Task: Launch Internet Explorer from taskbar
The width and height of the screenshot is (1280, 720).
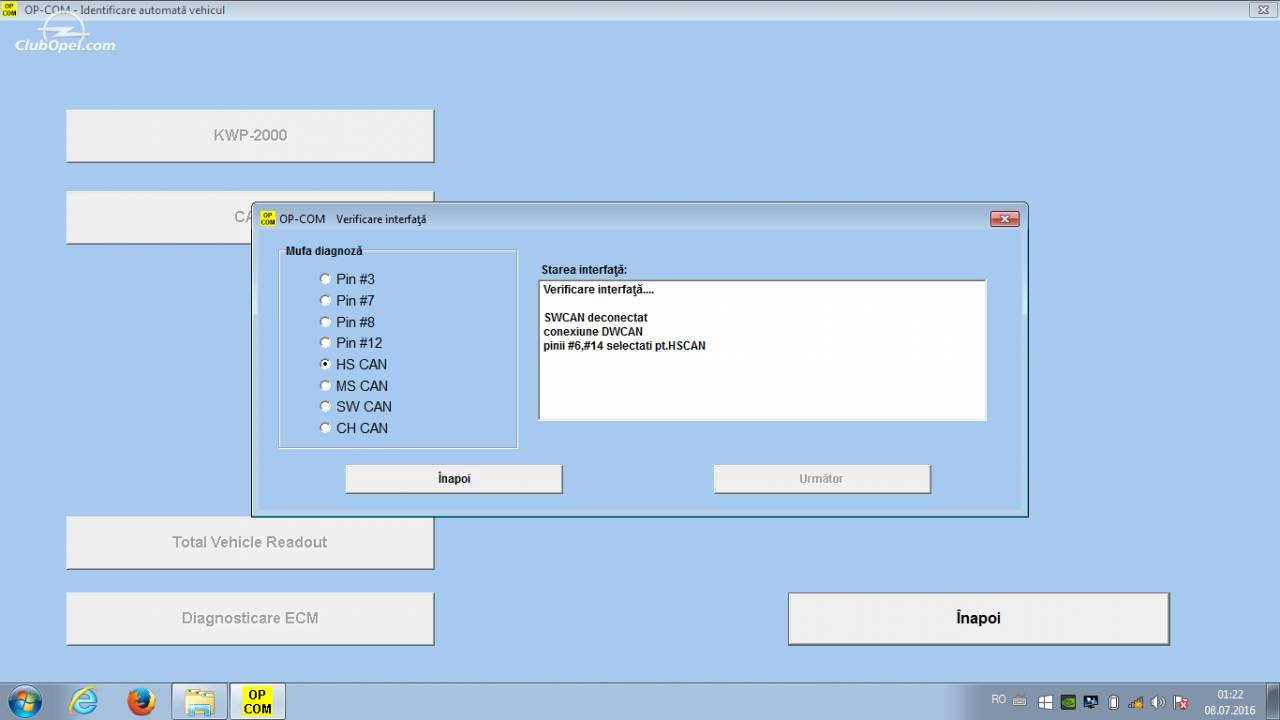Action: [84, 702]
